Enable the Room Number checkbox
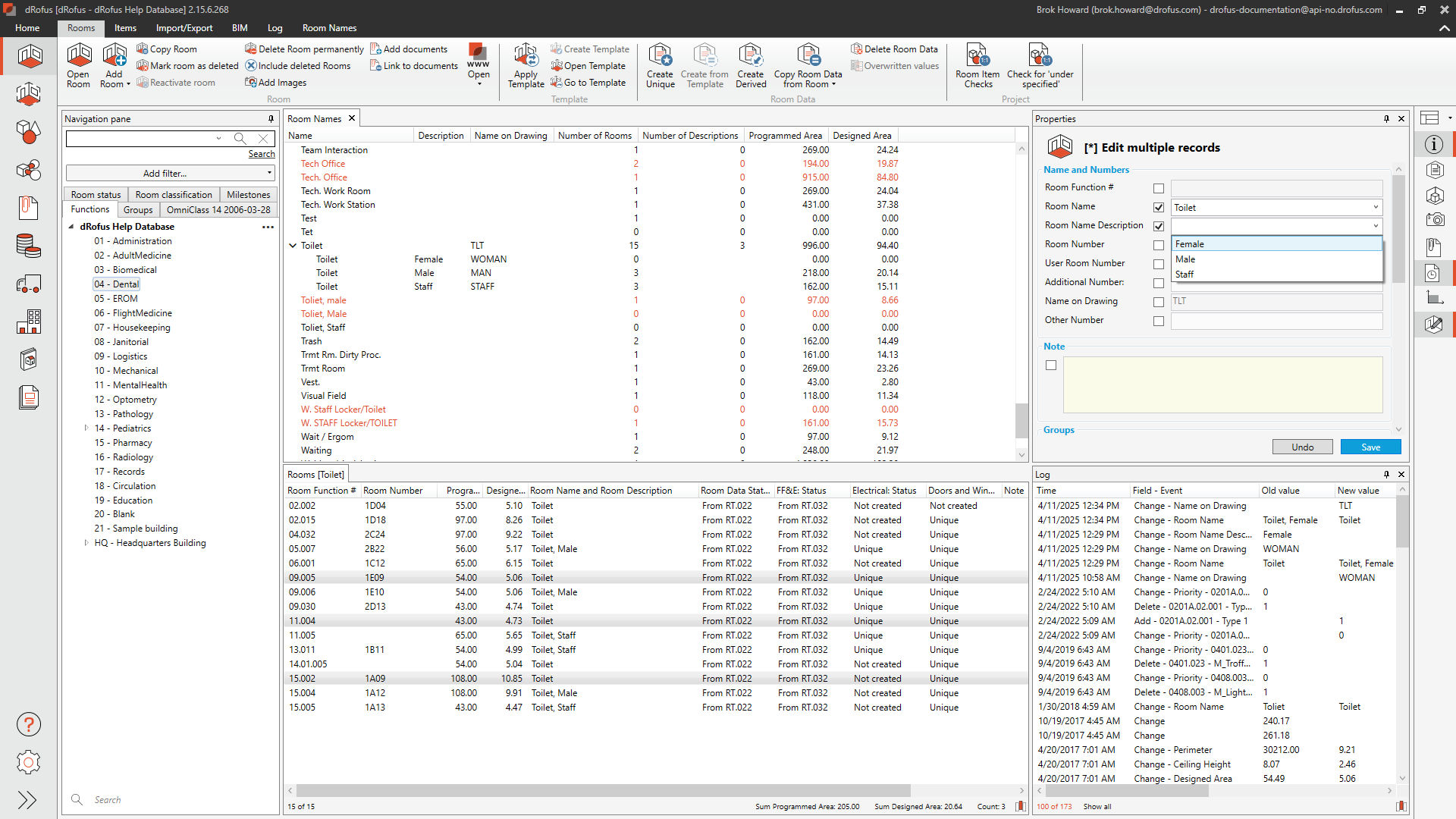The width and height of the screenshot is (1456, 819). coord(1159,245)
